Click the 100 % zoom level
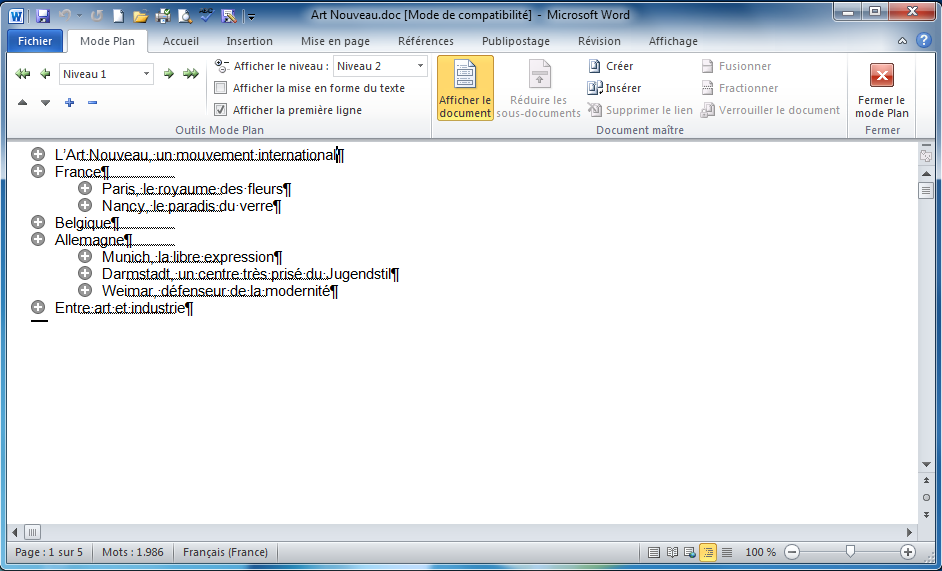This screenshot has width=942, height=571. point(761,552)
